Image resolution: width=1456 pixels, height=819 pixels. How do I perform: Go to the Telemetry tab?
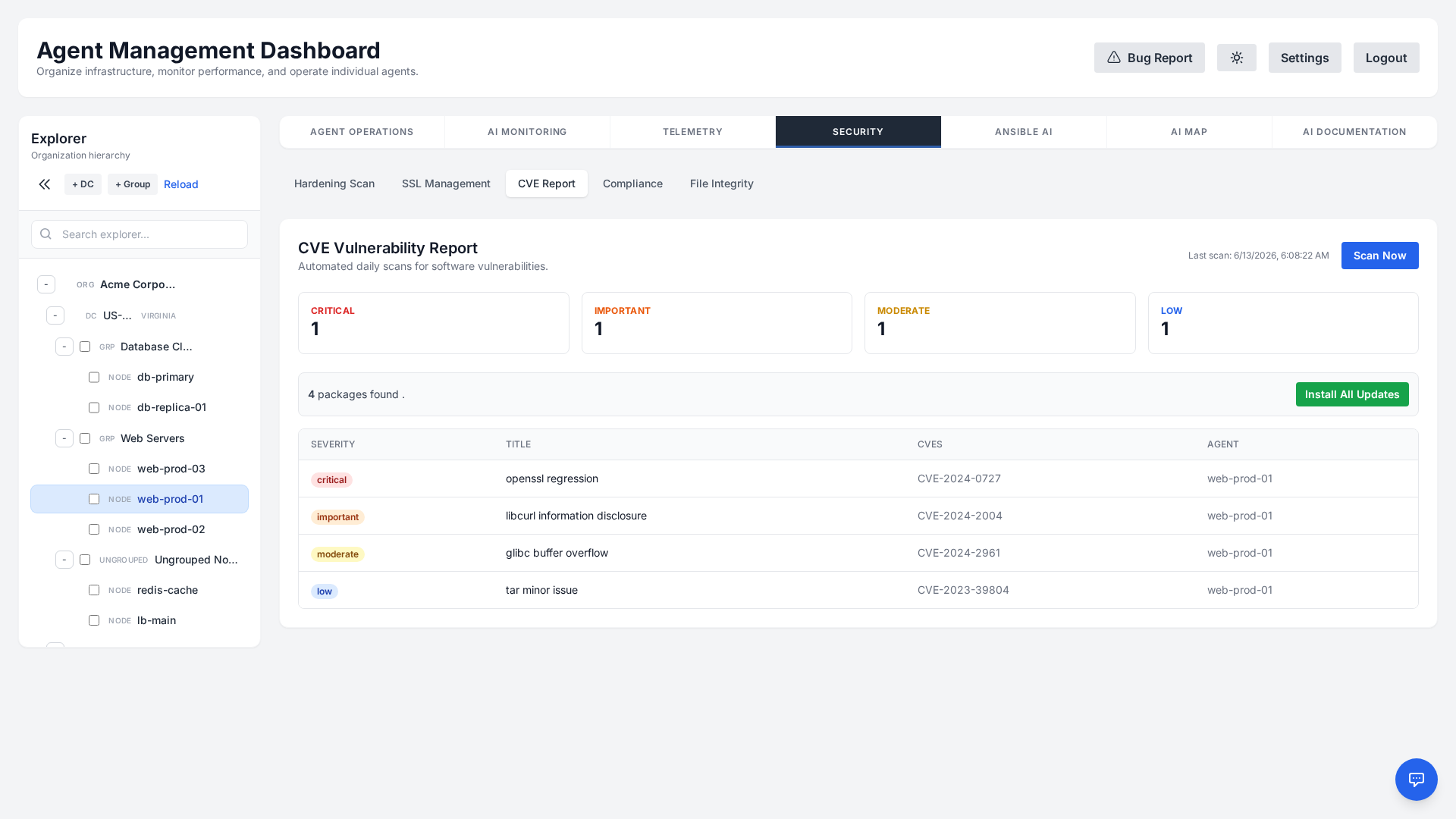(x=692, y=132)
